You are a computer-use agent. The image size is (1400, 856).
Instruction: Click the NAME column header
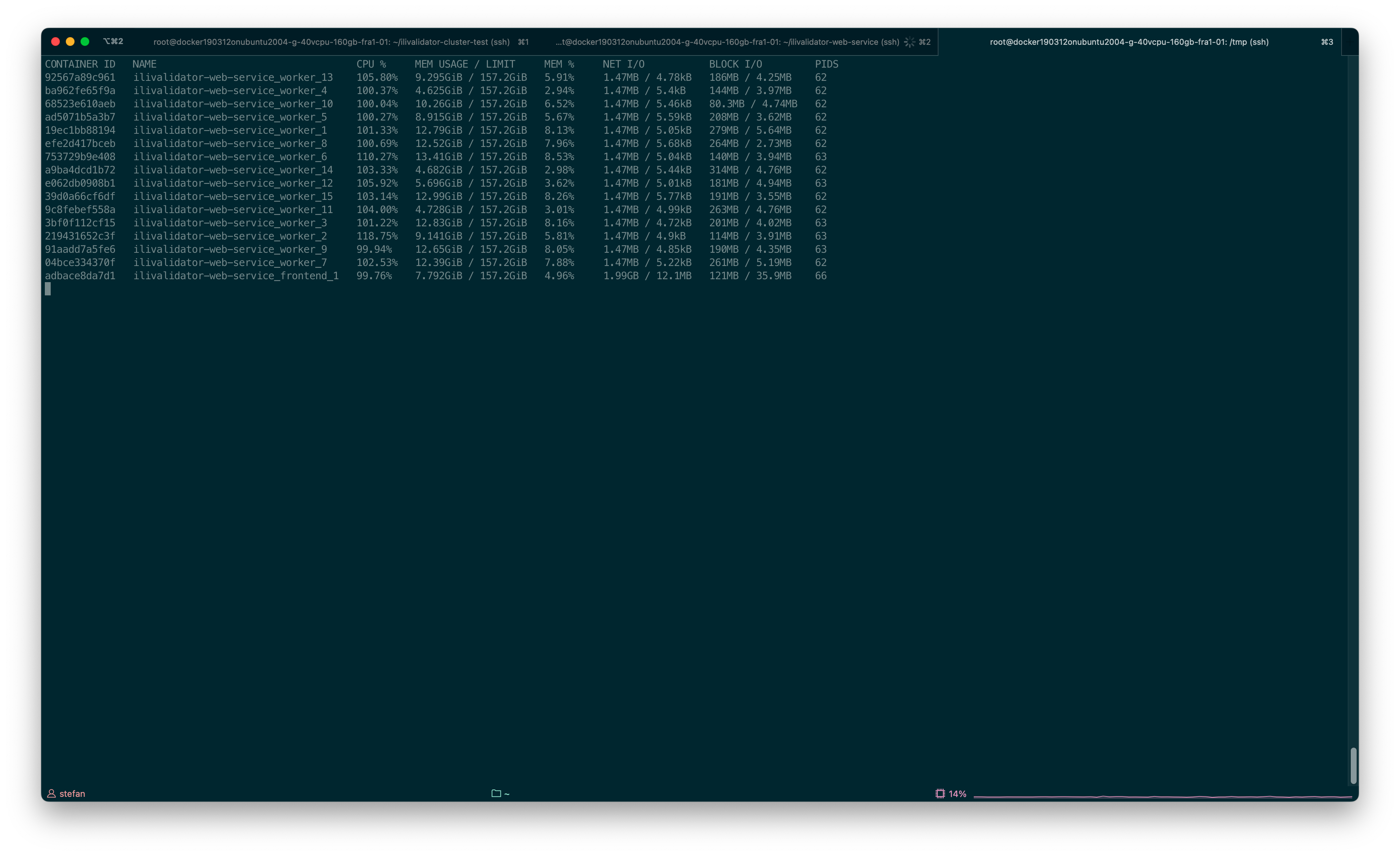[144, 64]
